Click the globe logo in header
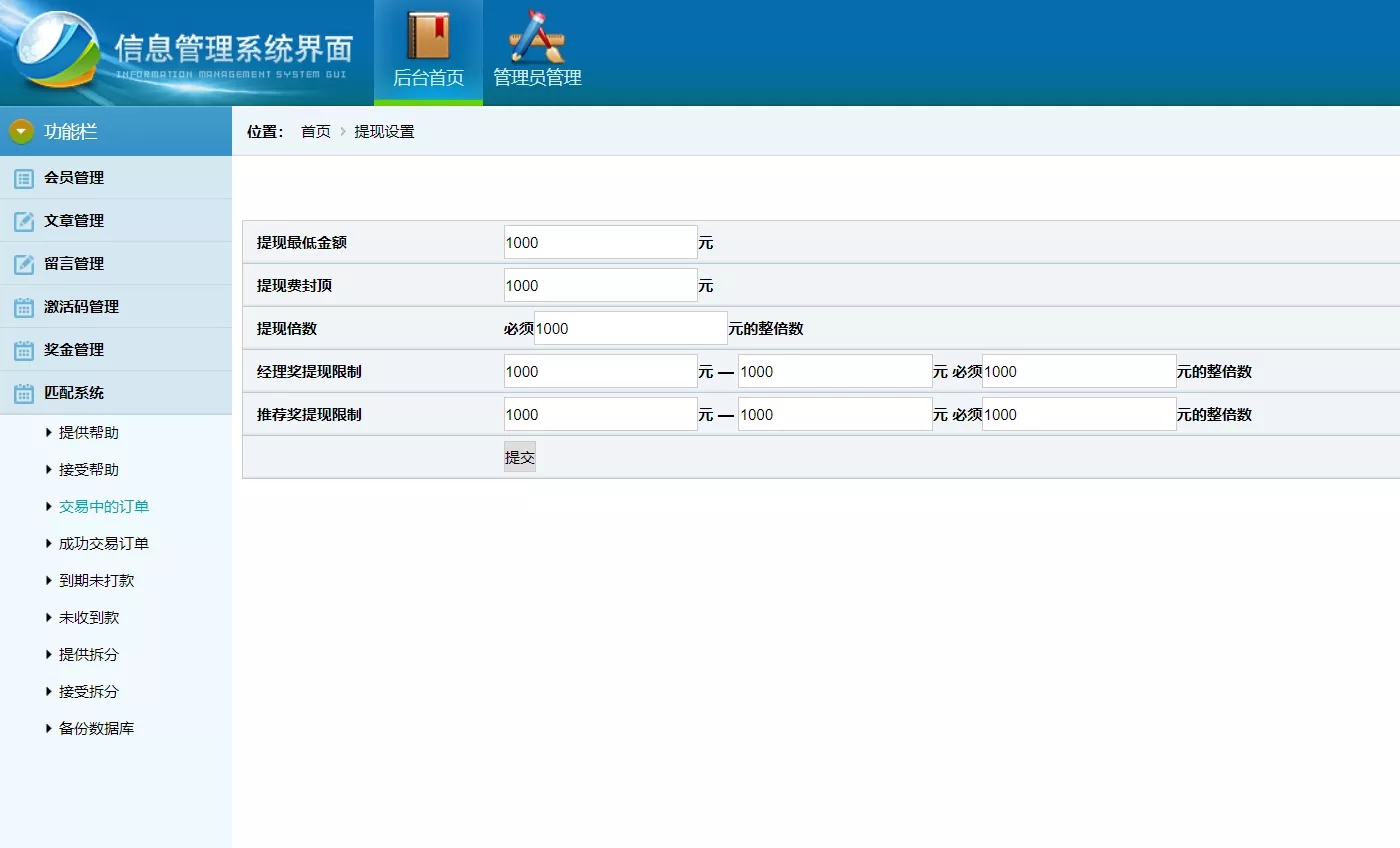 click(55, 50)
